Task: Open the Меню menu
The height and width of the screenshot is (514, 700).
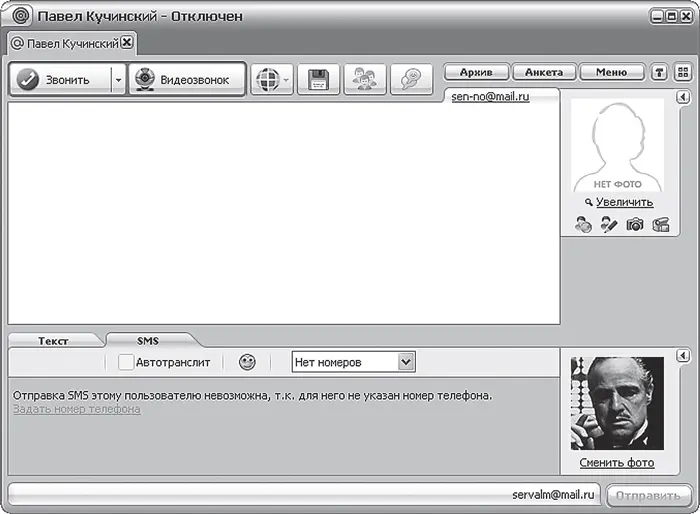Action: (612, 72)
